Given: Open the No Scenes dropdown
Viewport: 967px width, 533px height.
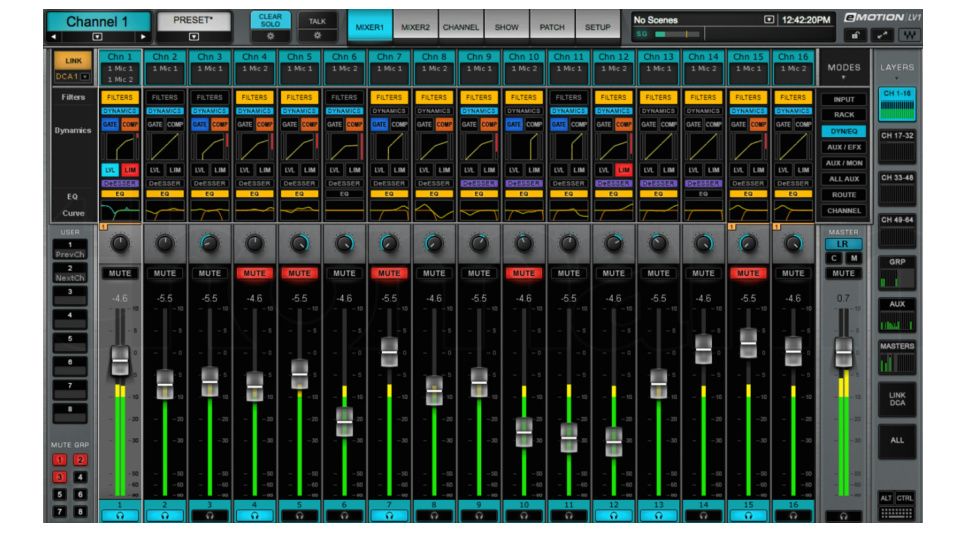Looking at the screenshot, I should coord(768,20).
